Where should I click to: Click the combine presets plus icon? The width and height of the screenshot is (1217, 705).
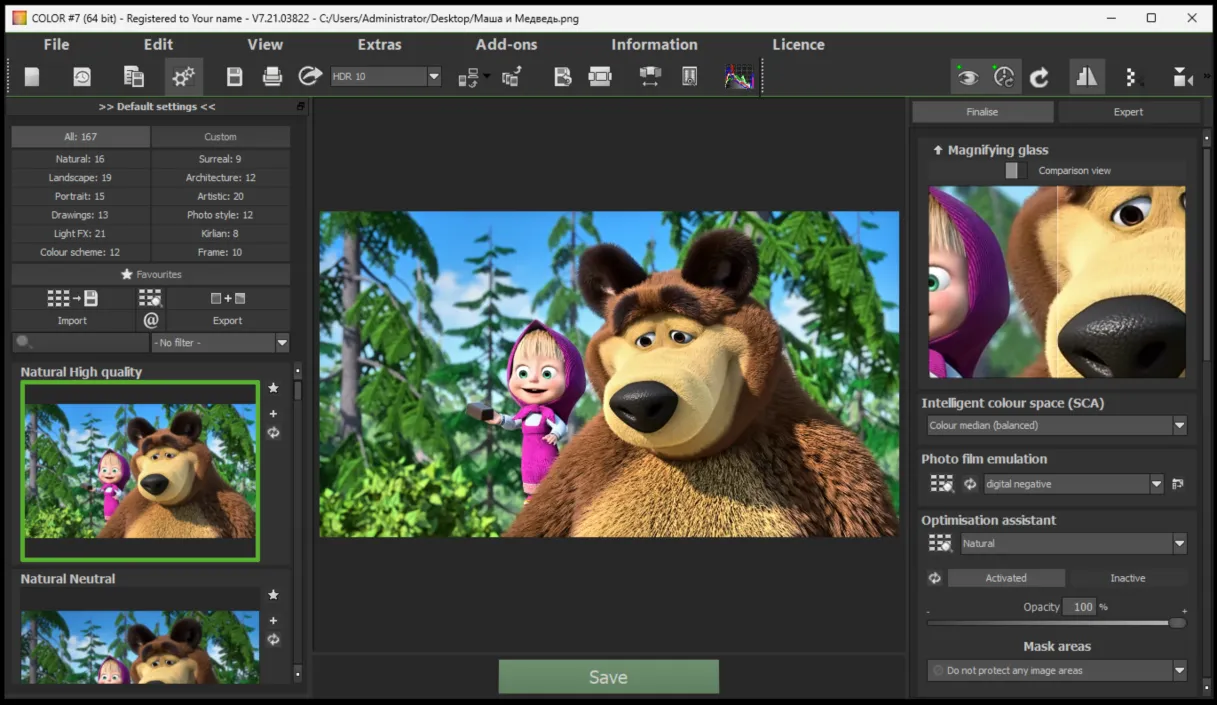point(228,298)
